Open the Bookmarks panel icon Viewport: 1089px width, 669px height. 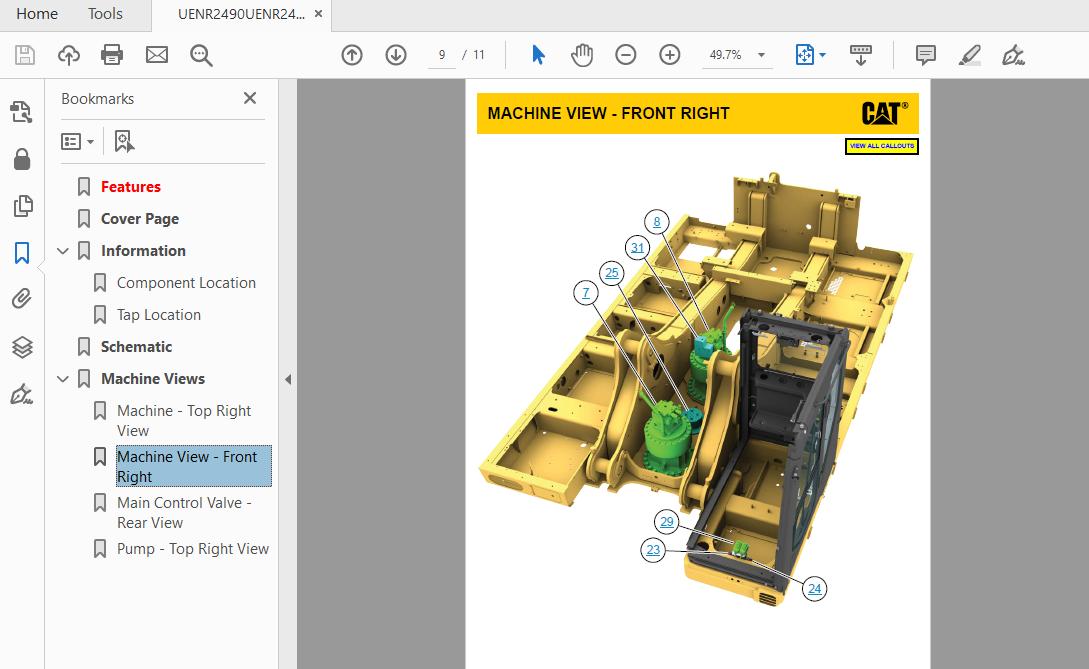point(22,253)
